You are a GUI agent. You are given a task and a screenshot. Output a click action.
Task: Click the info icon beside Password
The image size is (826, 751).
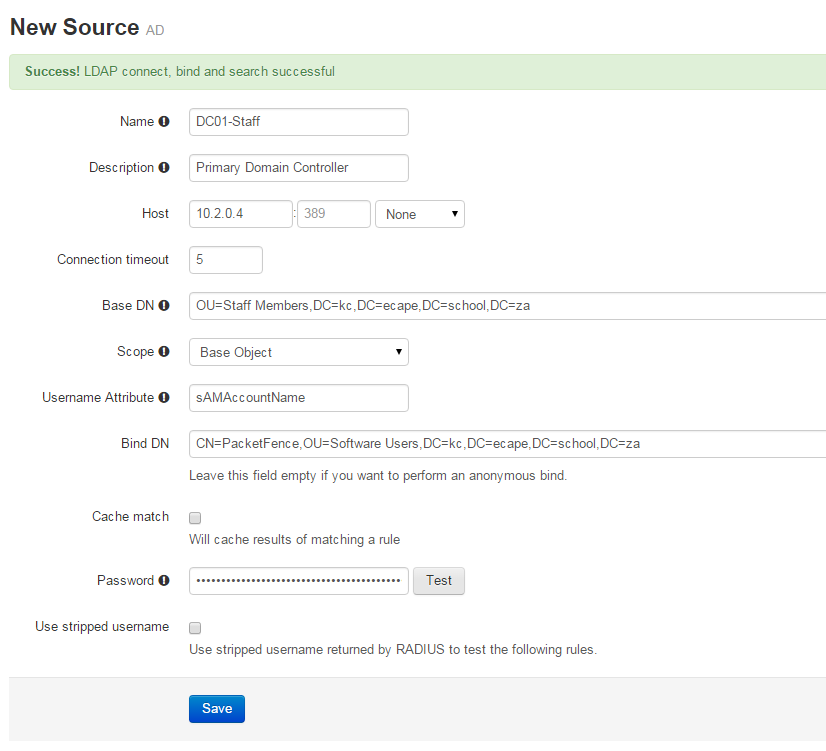[164, 581]
